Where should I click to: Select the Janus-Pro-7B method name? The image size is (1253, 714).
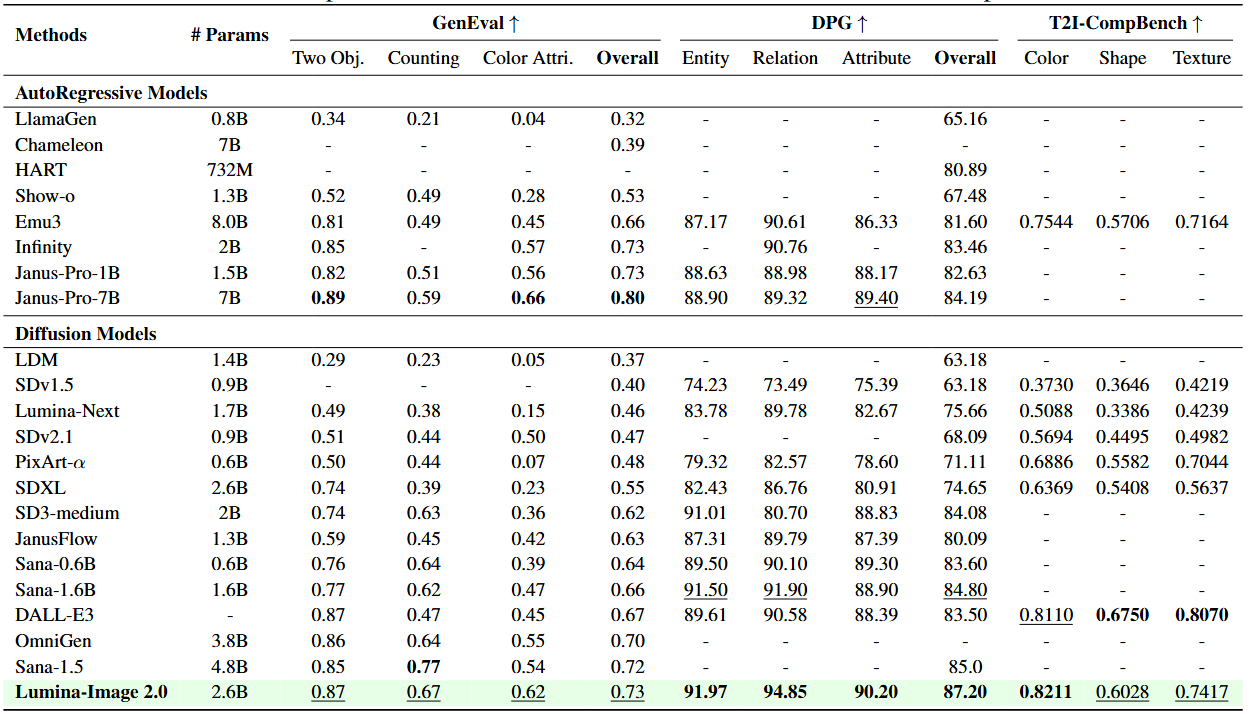click(x=67, y=297)
